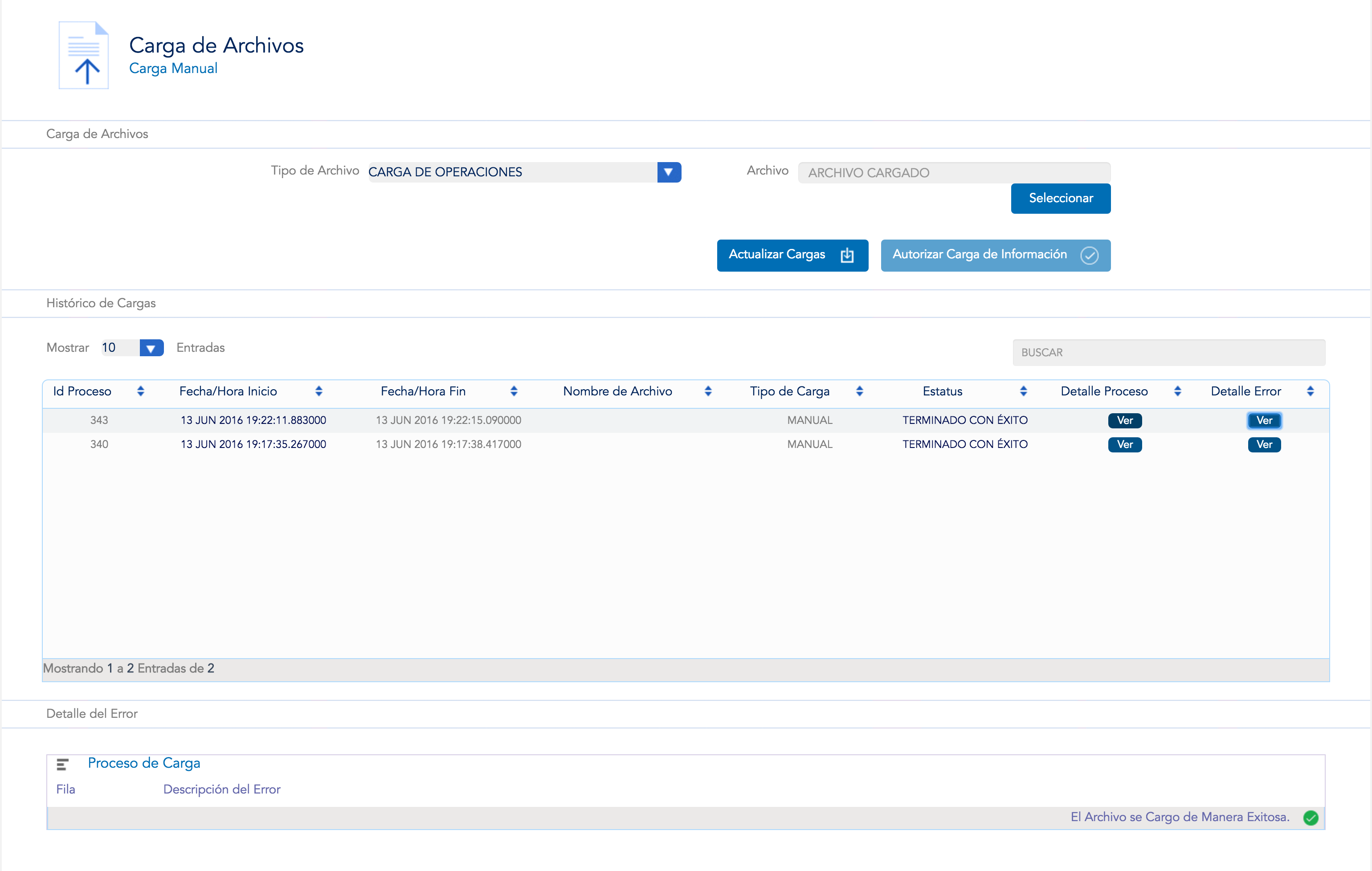Click TERMINADO CON ÉXITO in row 343
The width and height of the screenshot is (1372, 871).
[x=964, y=420]
